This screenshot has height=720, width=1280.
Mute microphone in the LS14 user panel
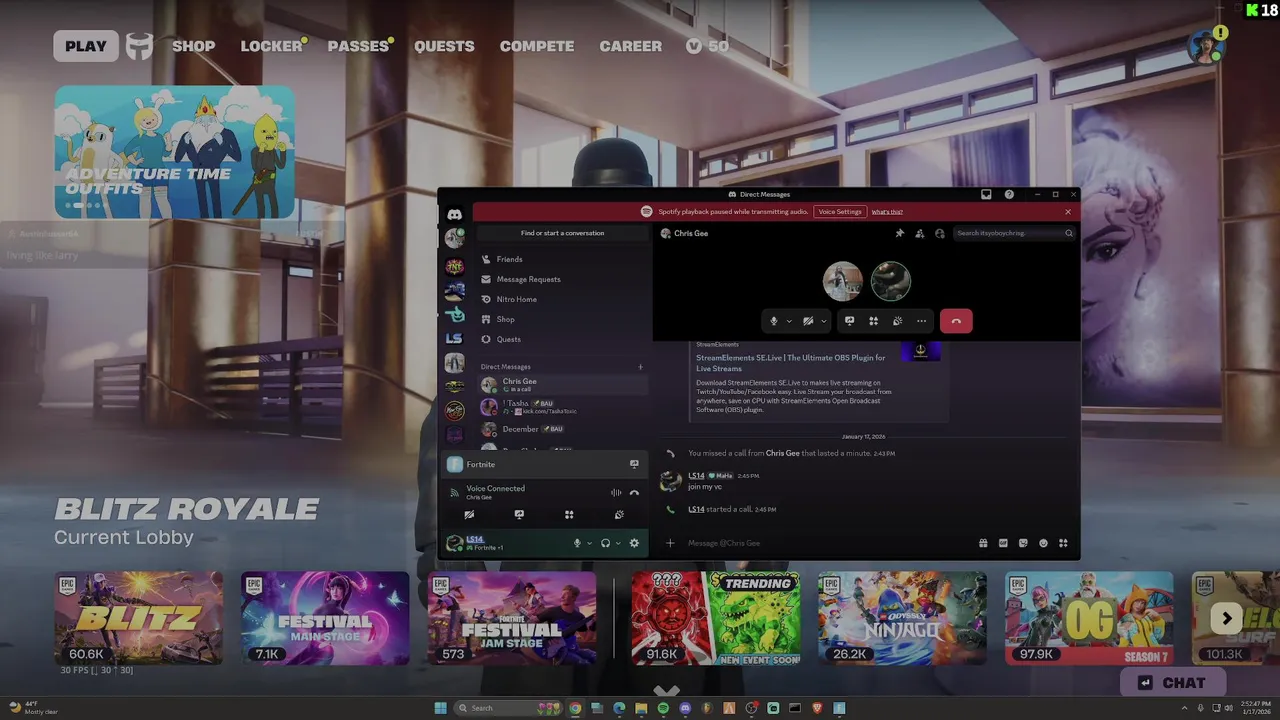(577, 543)
